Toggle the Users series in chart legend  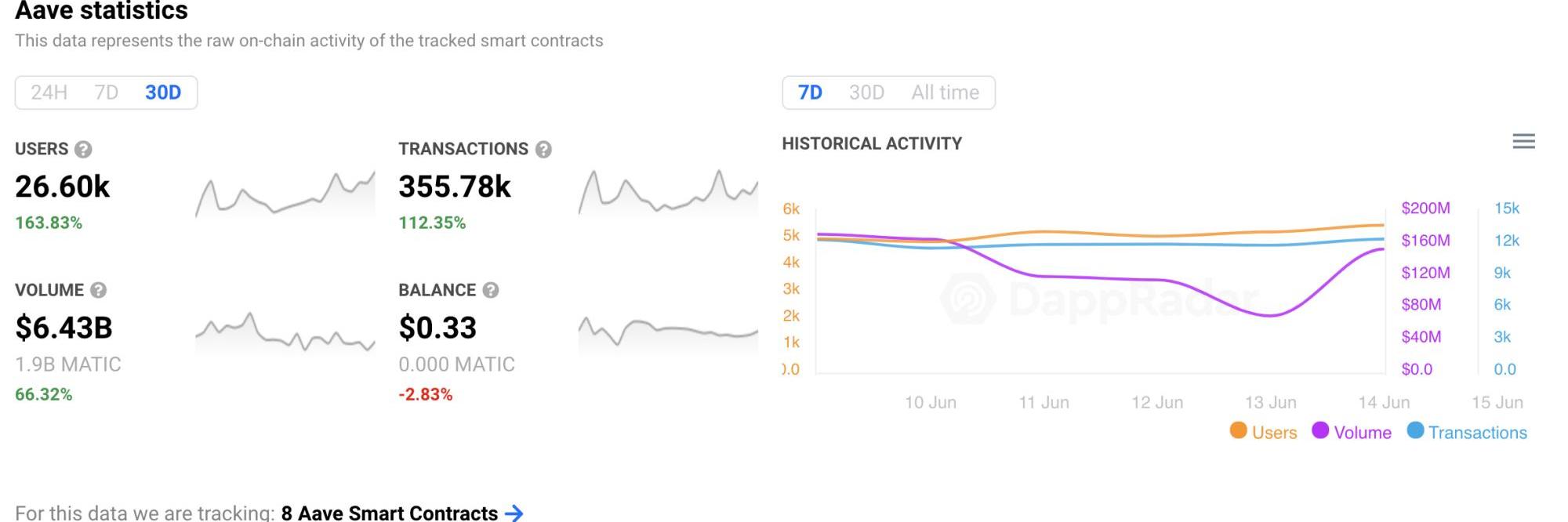(x=1263, y=432)
